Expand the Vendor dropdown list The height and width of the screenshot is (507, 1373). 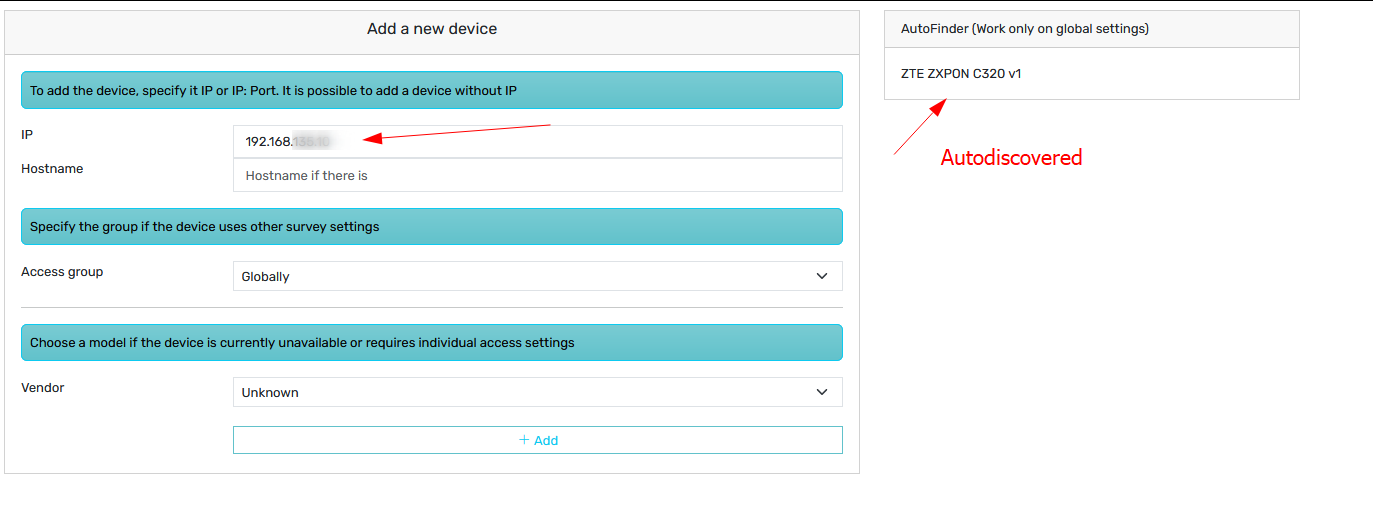click(x=537, y=392)
